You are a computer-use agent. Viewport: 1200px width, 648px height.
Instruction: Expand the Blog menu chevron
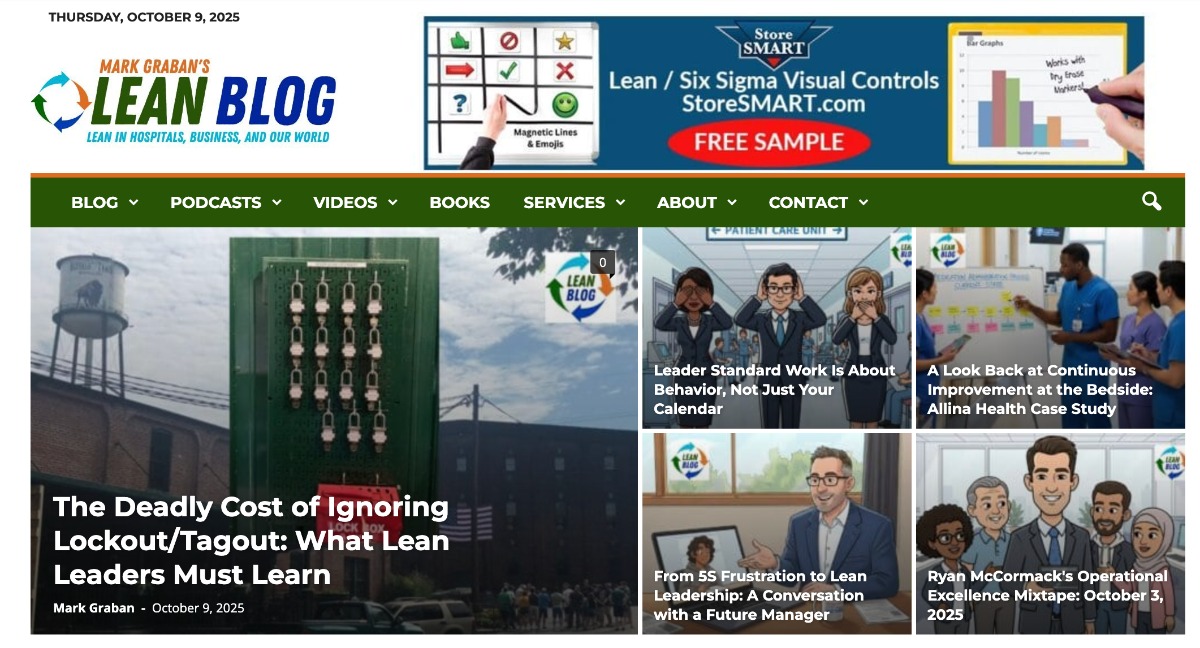click(x=134, y=203)
